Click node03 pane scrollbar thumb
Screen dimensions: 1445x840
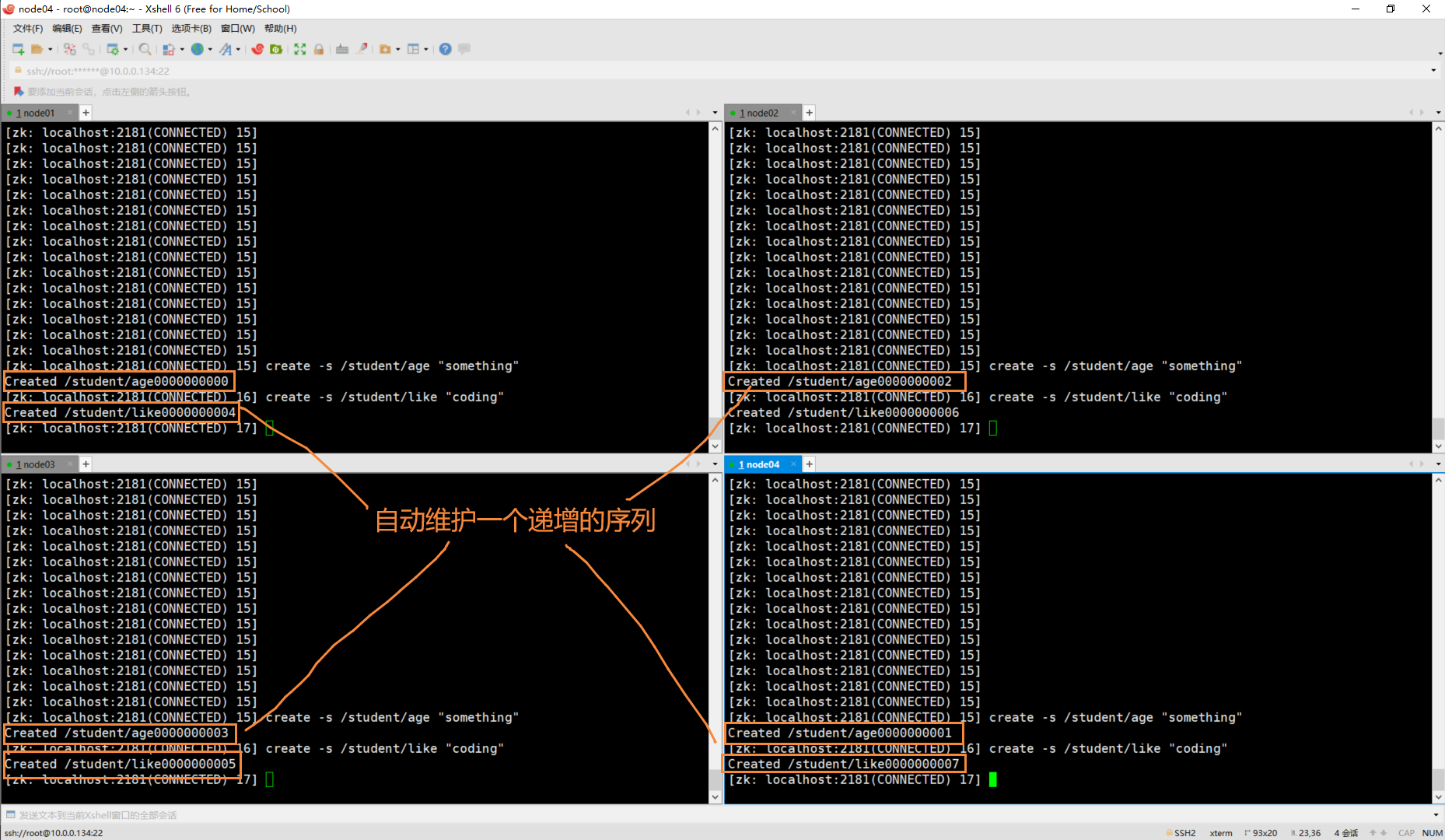tap(716, 779)
